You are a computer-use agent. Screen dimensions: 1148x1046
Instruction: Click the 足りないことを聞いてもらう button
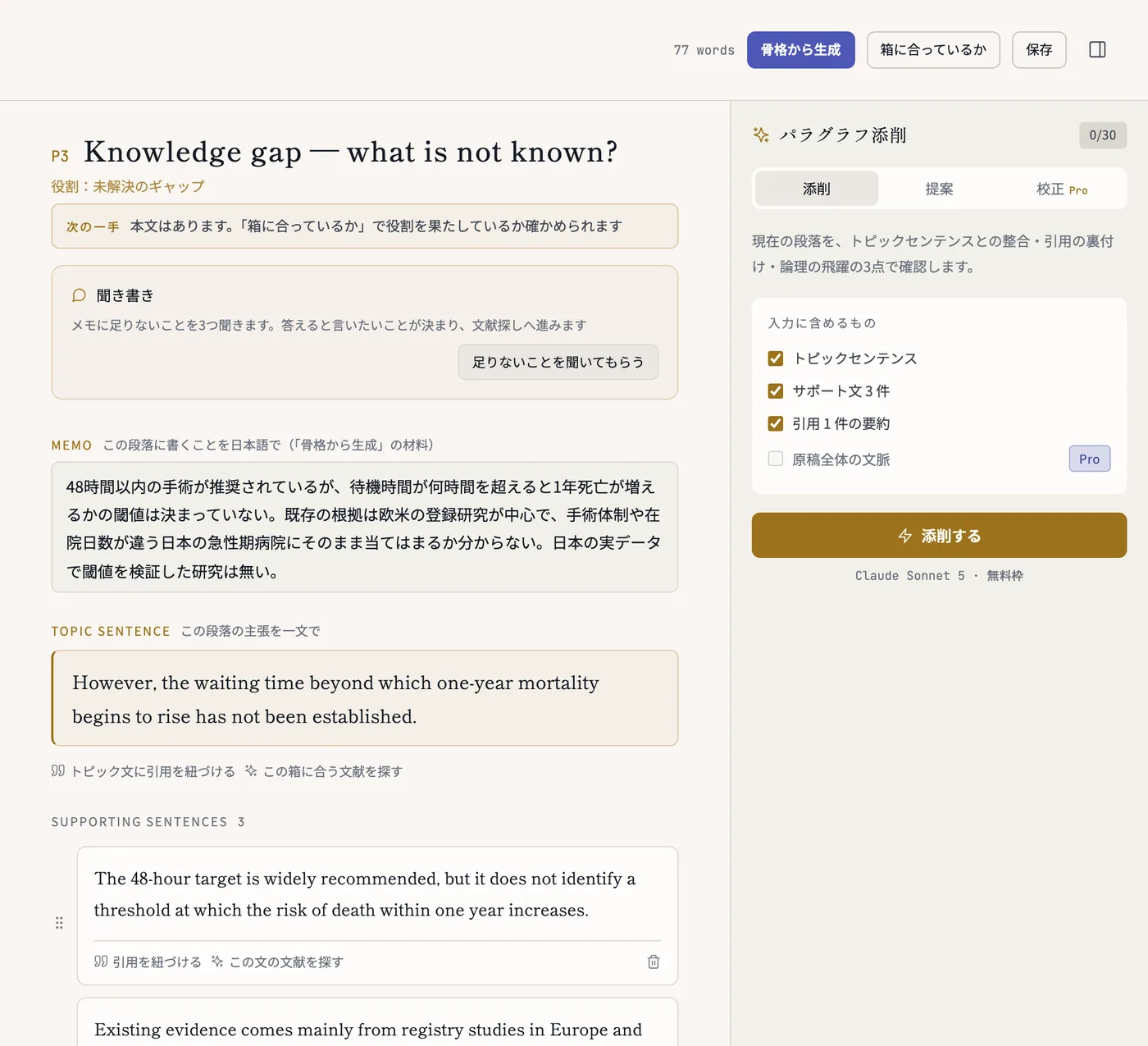pos(558,362)
